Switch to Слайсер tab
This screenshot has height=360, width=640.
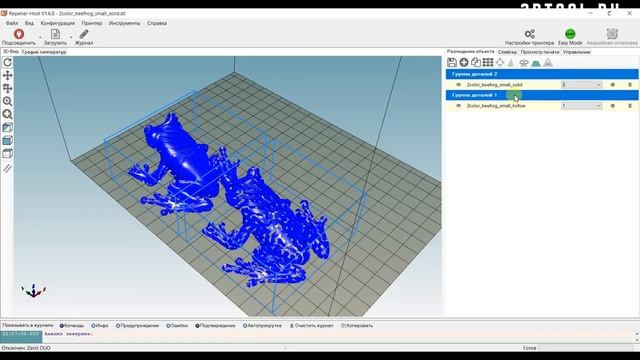click(507, 52)
